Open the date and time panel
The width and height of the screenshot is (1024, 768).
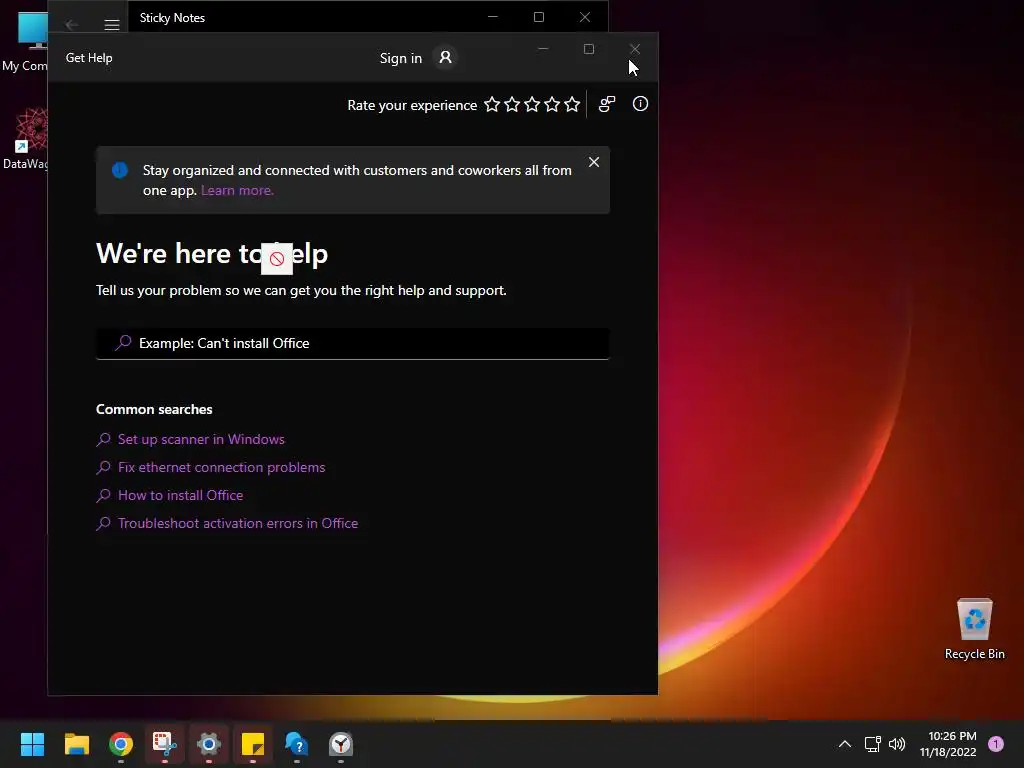pos(948,744)
